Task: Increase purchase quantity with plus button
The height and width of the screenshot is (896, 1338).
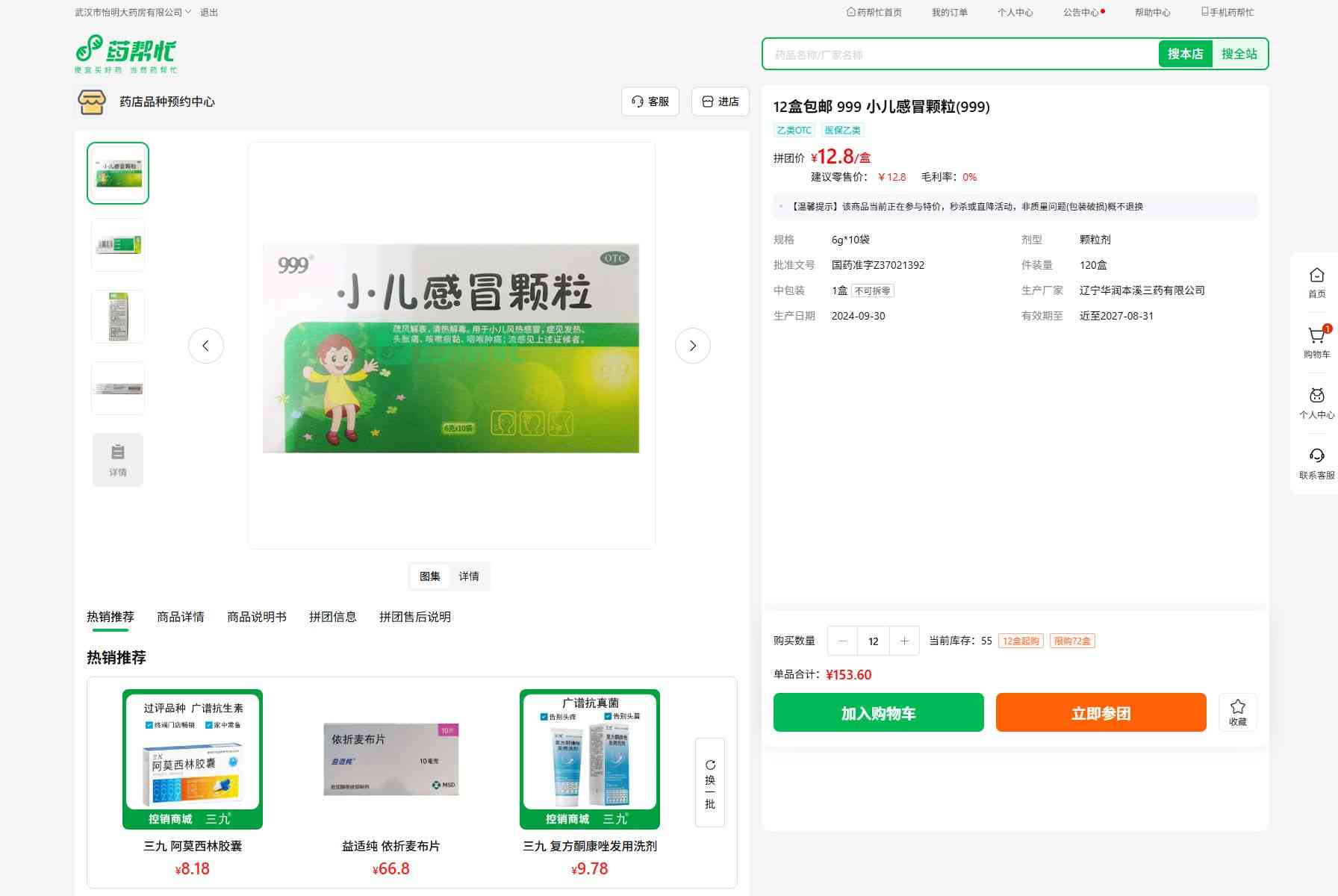Action: 904,641
